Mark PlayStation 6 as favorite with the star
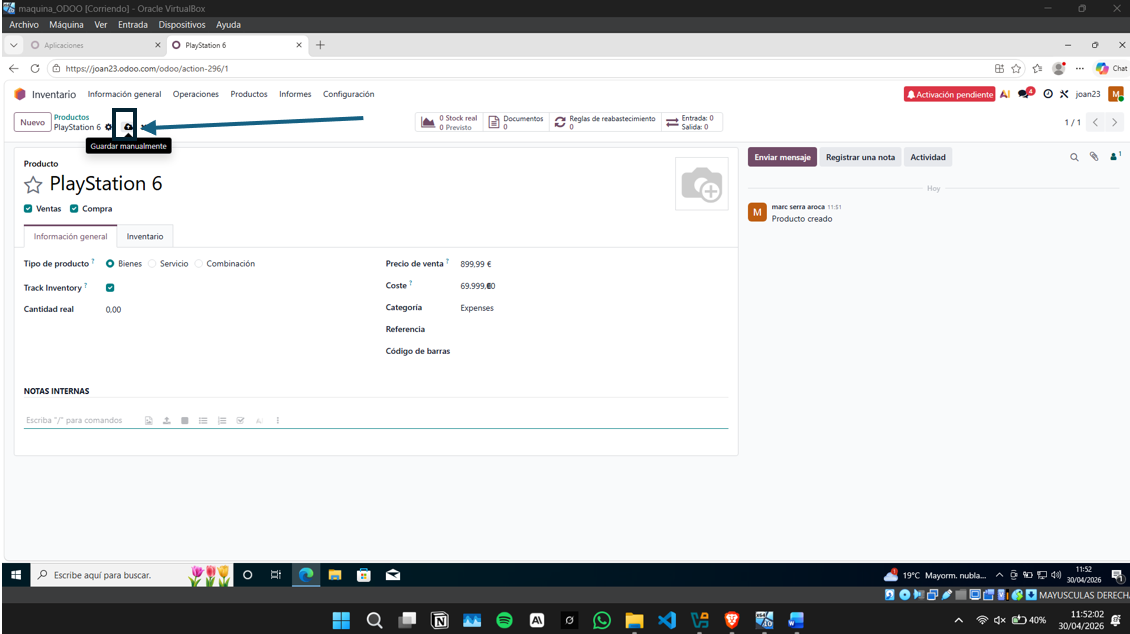 pyautogui.click(x=33, y=185)
